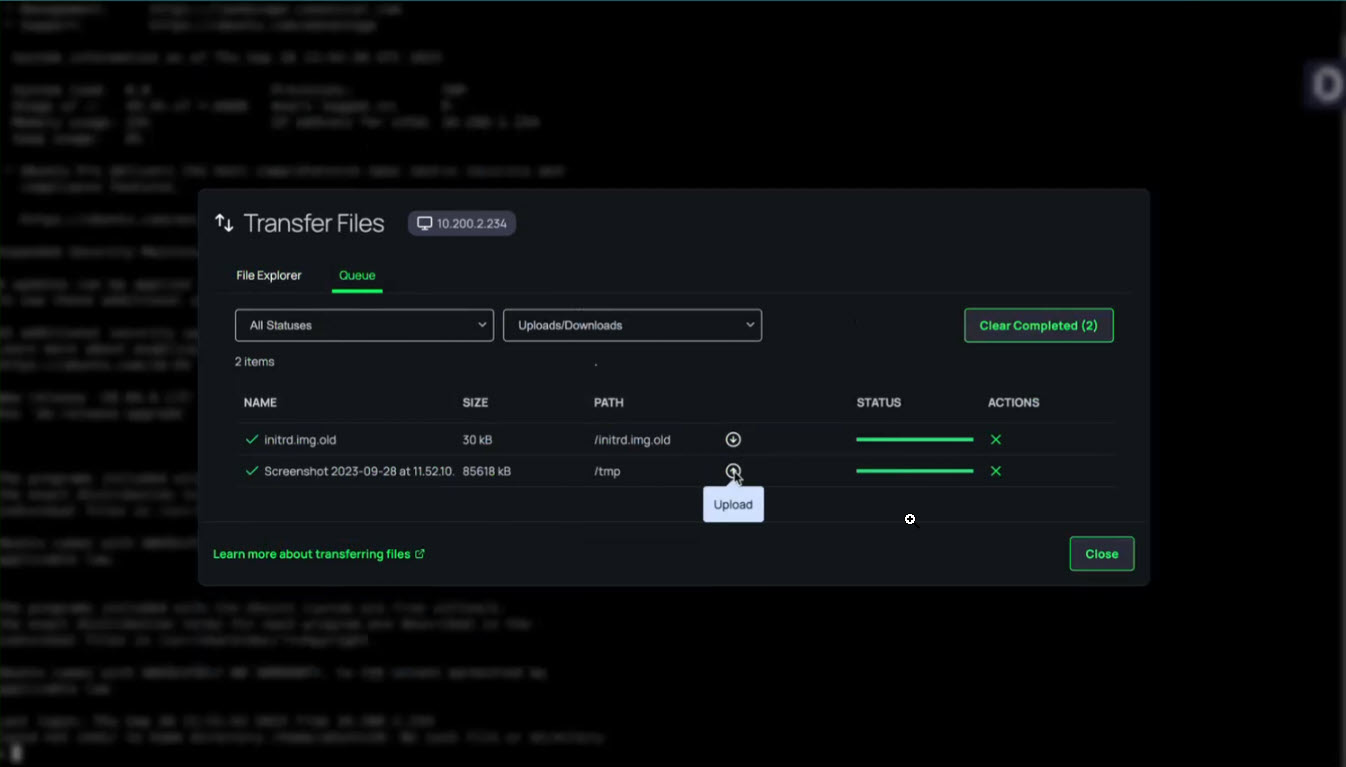Close the Transfer Files dialog

[x=1101, y=554]
